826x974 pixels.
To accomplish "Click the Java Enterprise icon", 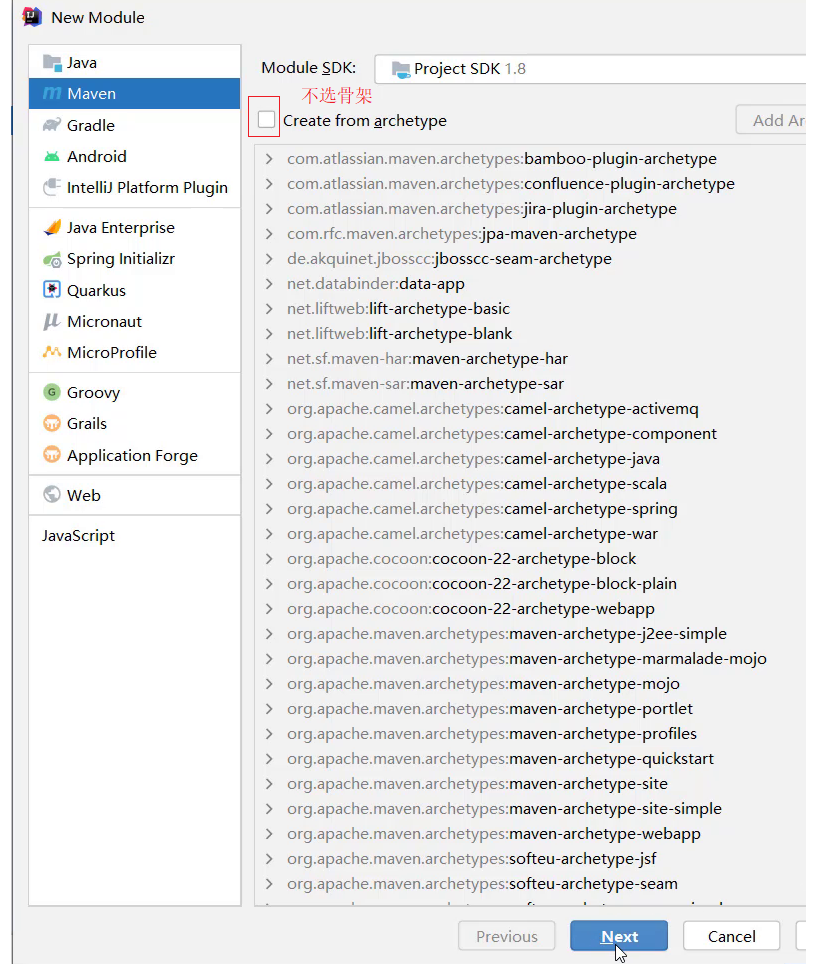I will pyautogui.click(x=52, y=227).
